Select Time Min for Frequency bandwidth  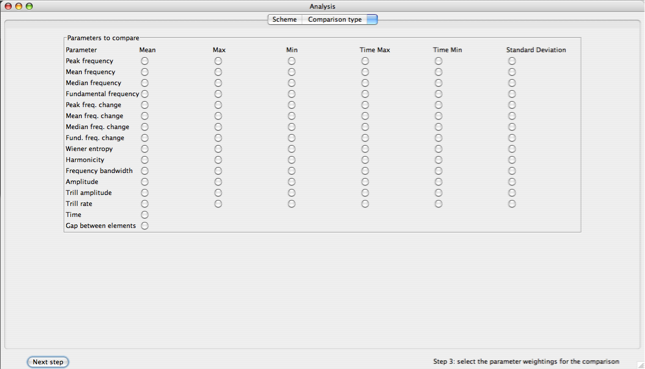[439, 171]
